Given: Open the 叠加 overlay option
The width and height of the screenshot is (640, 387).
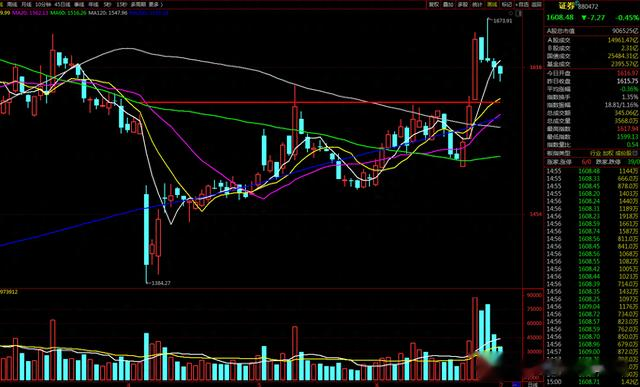Looking at the screenshot, I should [x=448, y=4].
